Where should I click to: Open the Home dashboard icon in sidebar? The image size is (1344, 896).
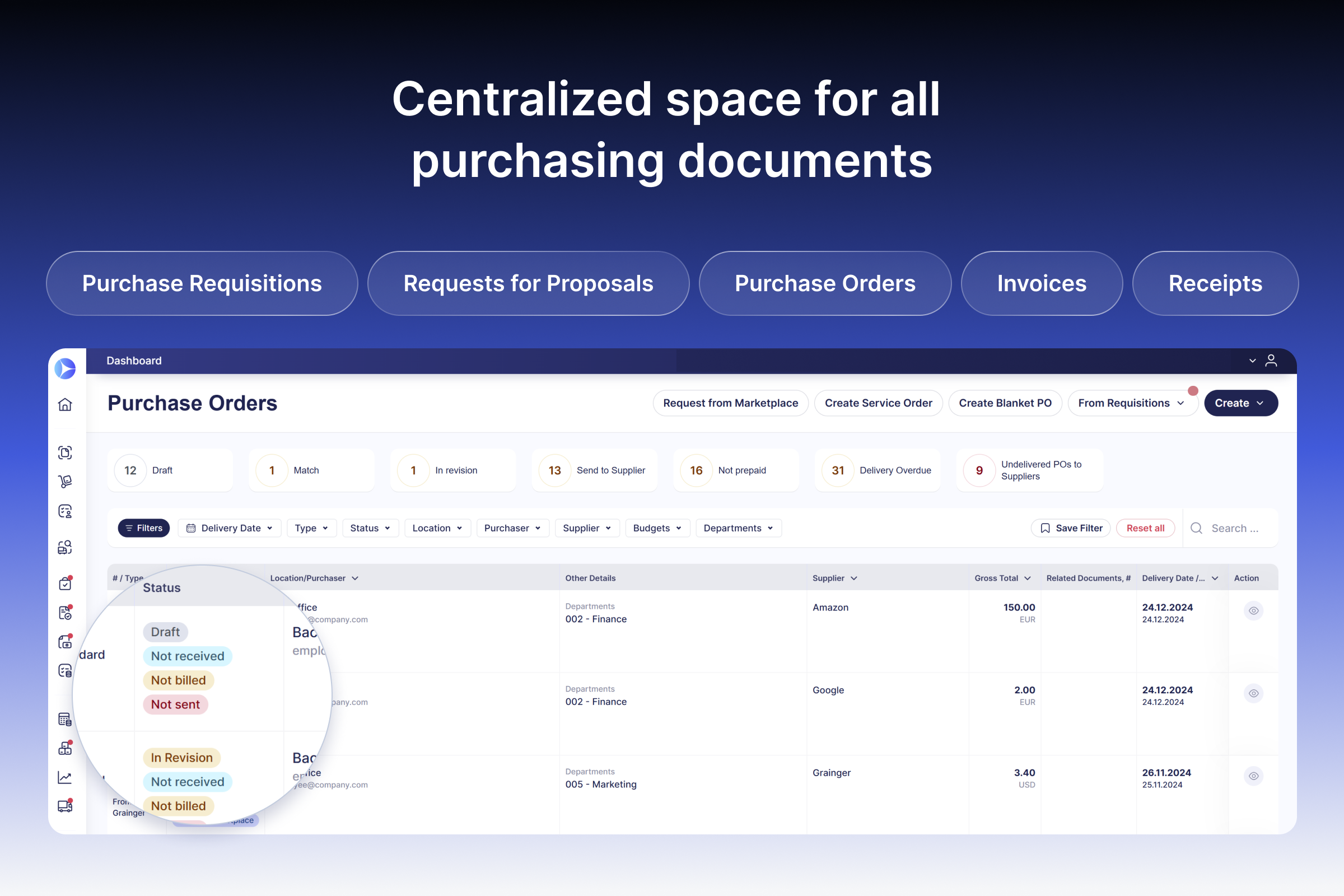pos(65,404)
